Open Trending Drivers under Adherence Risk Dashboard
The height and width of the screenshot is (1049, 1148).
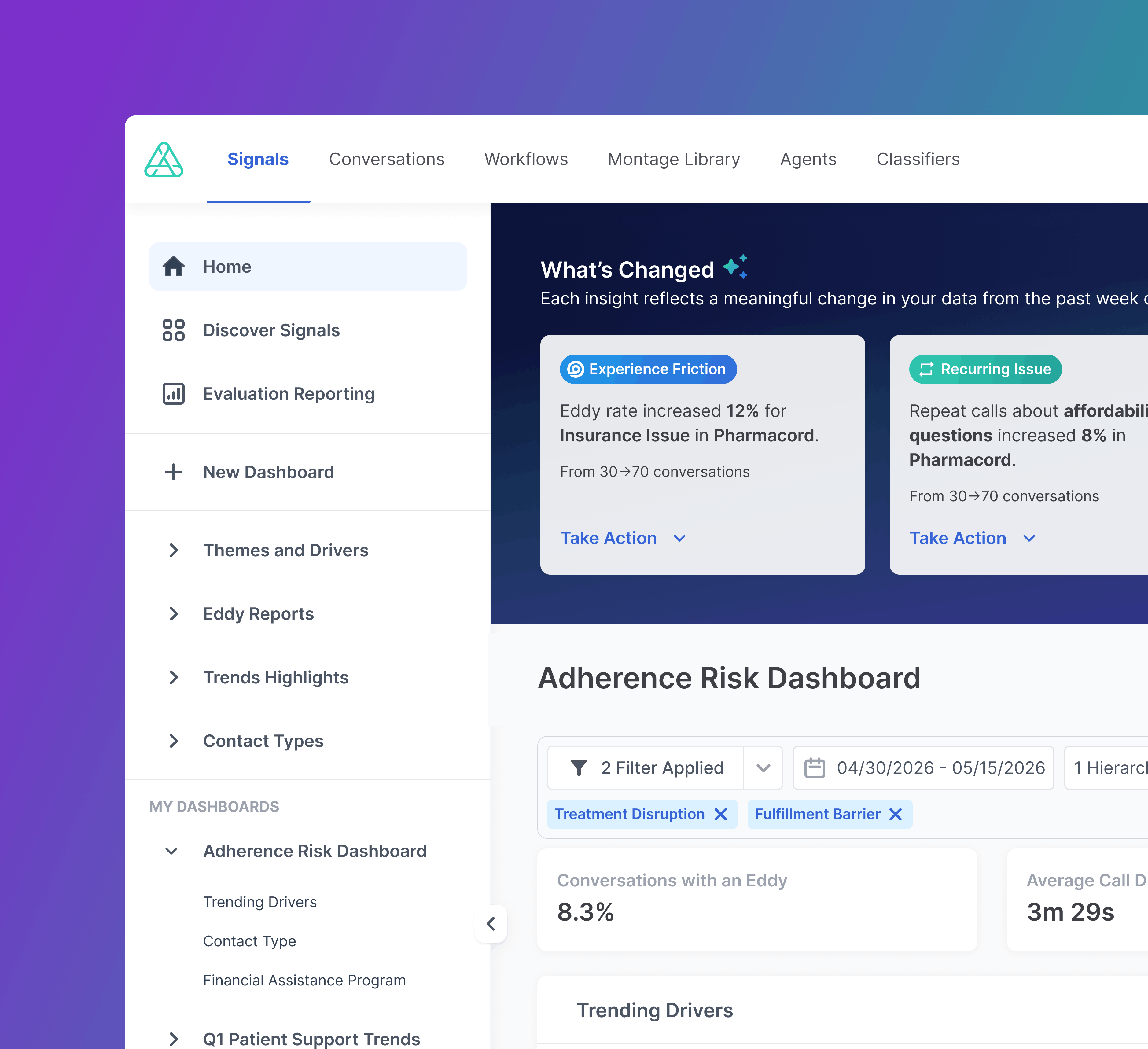pos(260,902)
